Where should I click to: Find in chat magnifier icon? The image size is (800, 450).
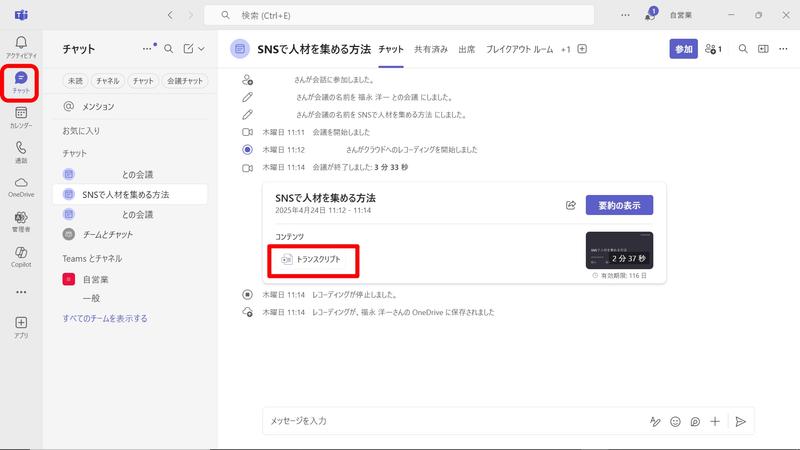click(743, 49)
